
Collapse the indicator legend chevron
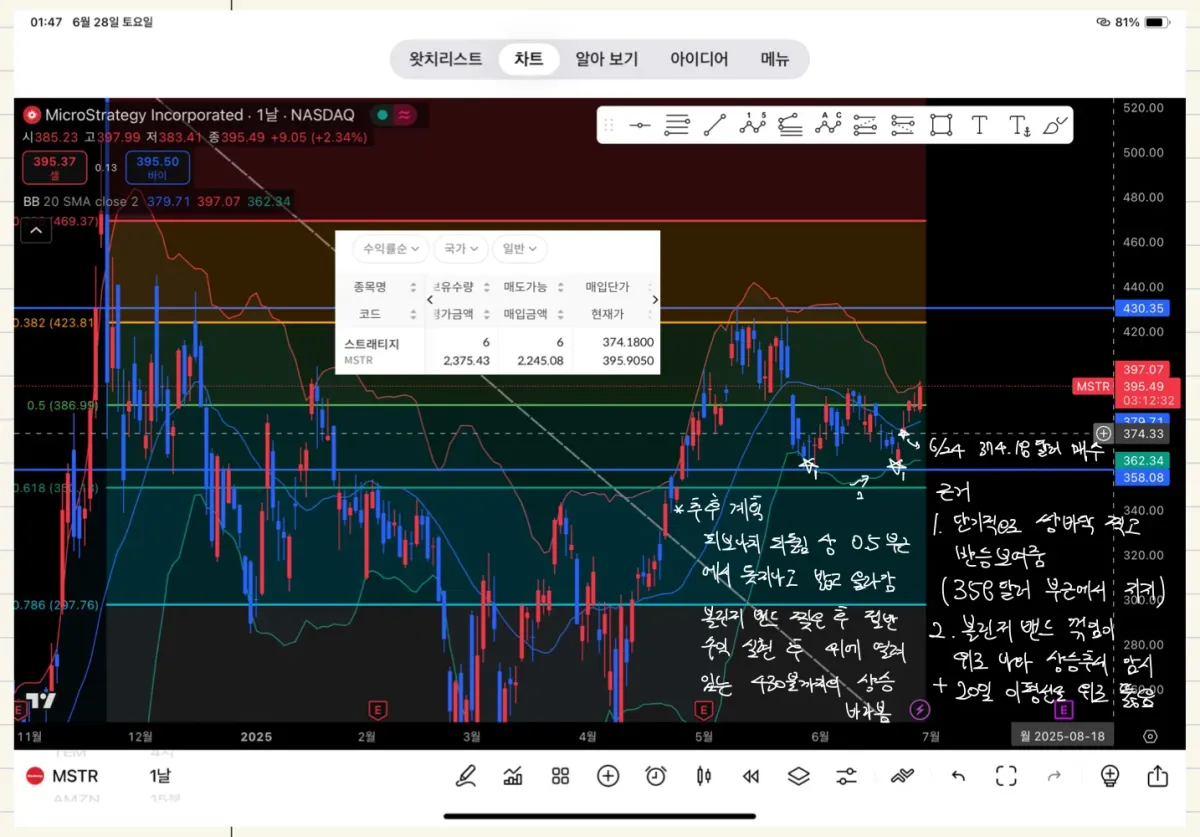click(35, 232)
